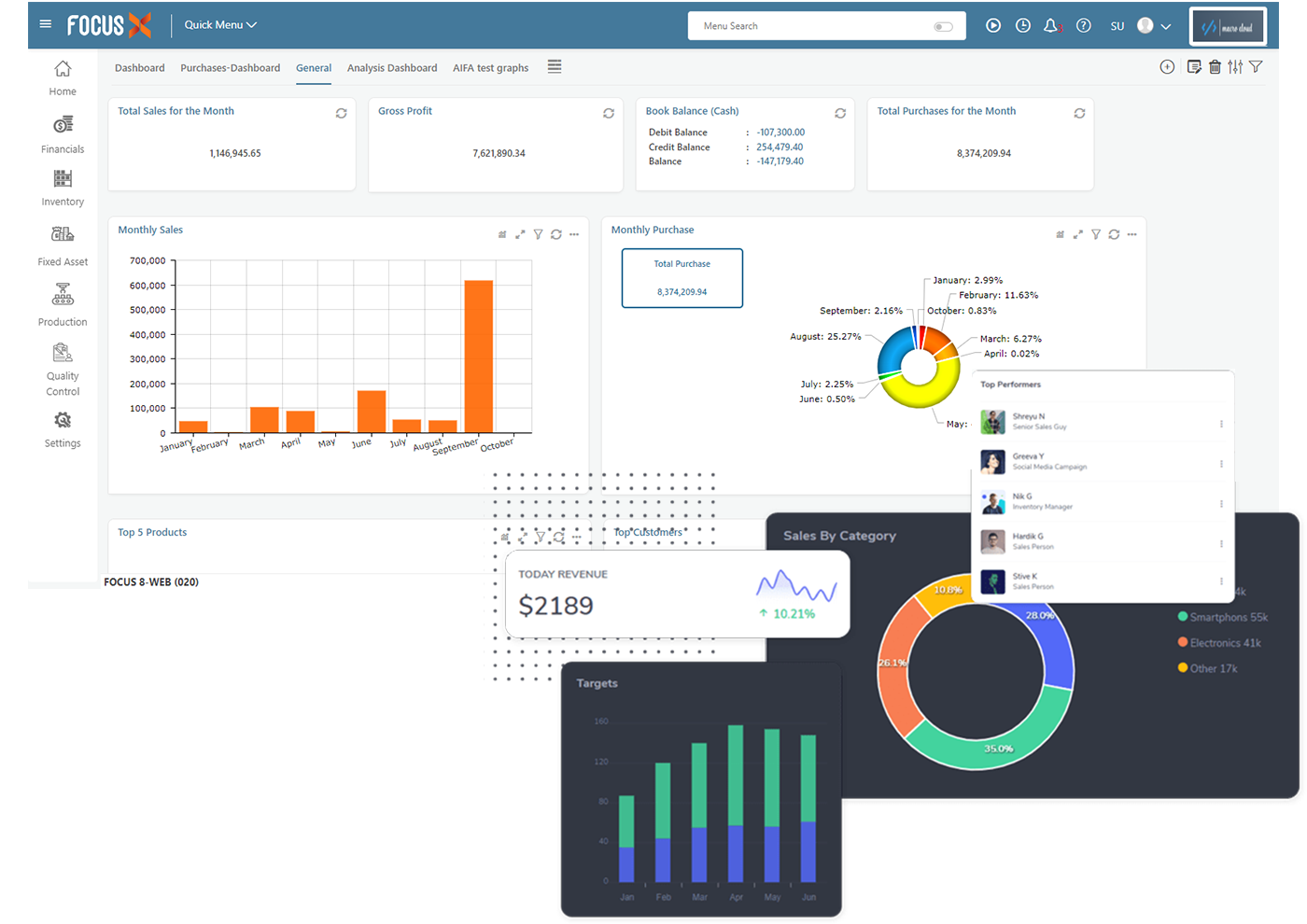Click the macro cloud logo button
This screenshot has height=924, width=1307.
pos(1228,26)
